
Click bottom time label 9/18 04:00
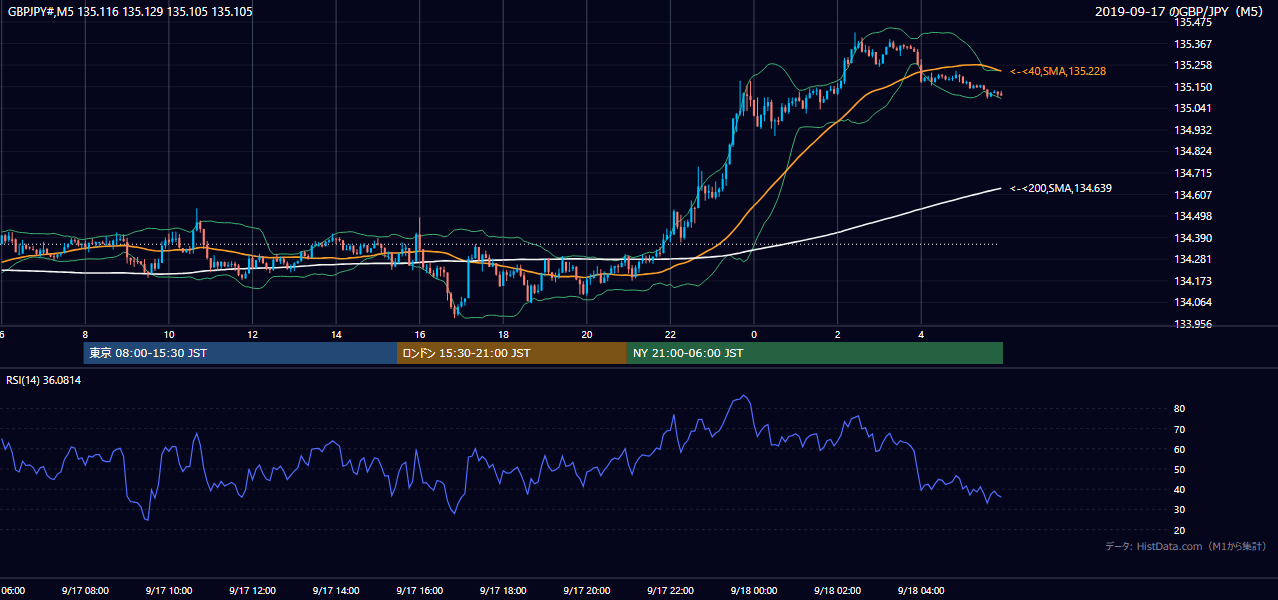pos(921,591)
